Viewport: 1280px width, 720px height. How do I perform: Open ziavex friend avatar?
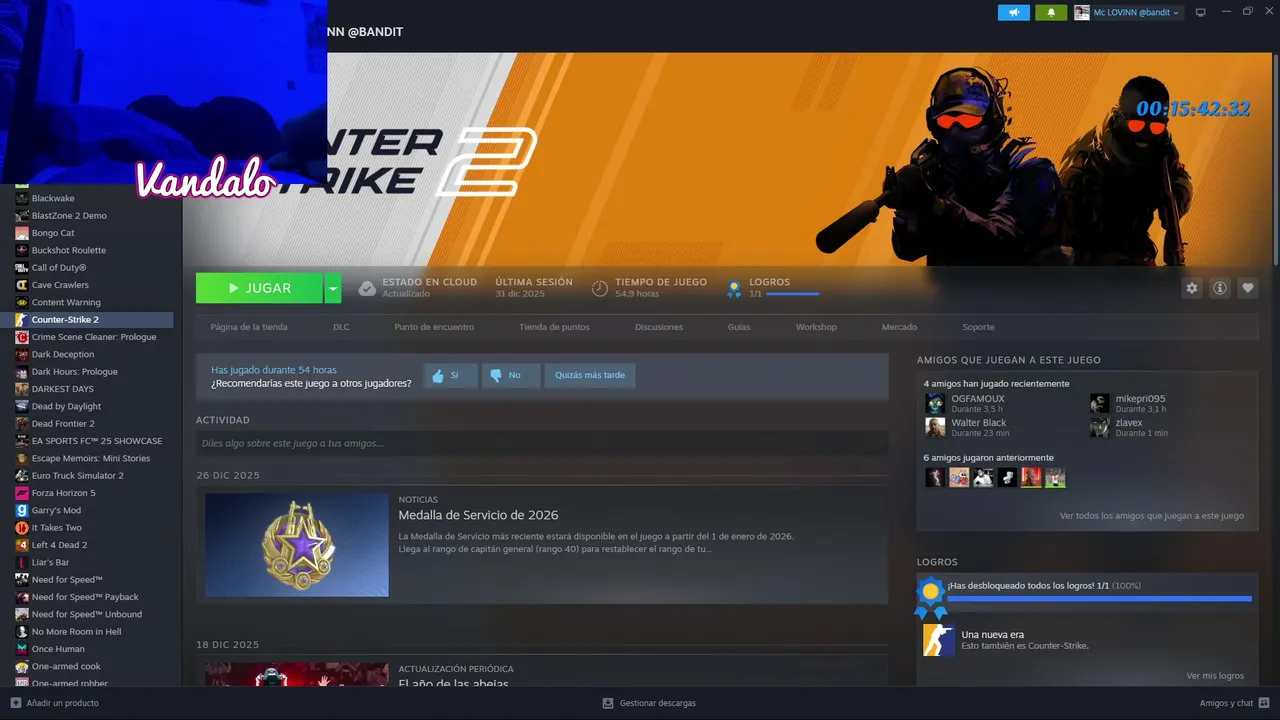pyautogui.click(x=1100, y=427)
